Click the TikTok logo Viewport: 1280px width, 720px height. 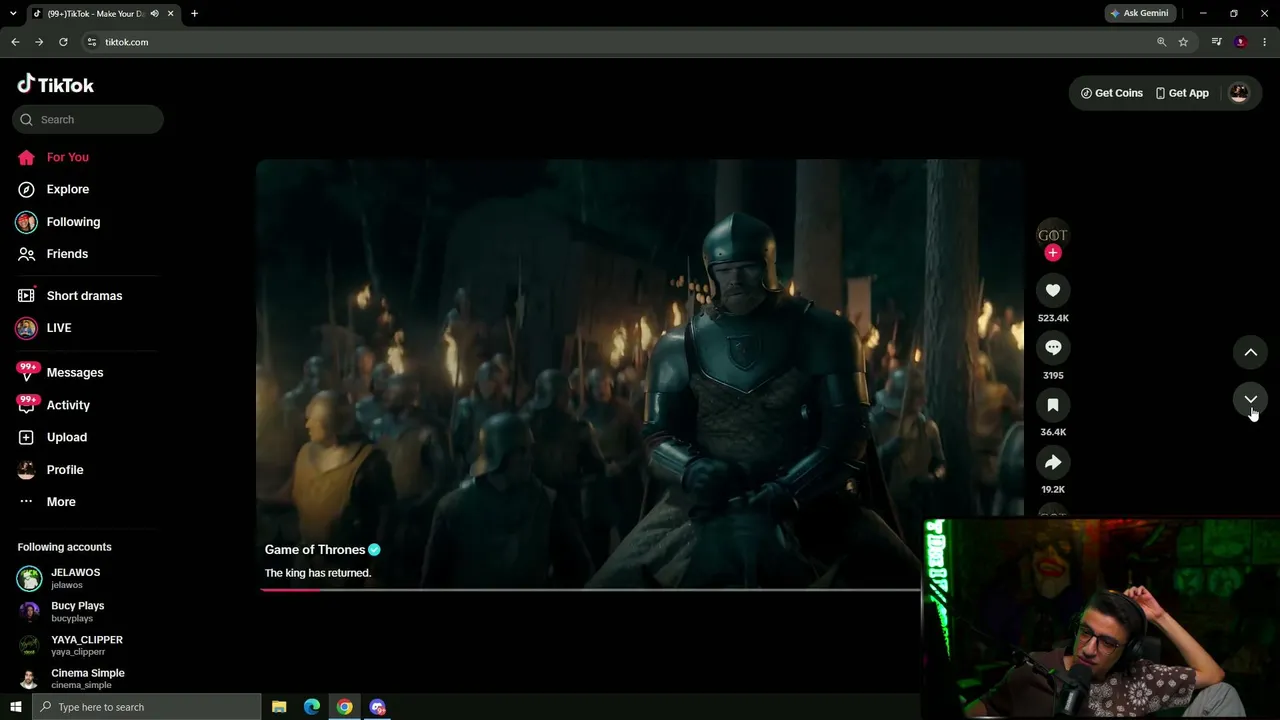[x=56, y=85]
